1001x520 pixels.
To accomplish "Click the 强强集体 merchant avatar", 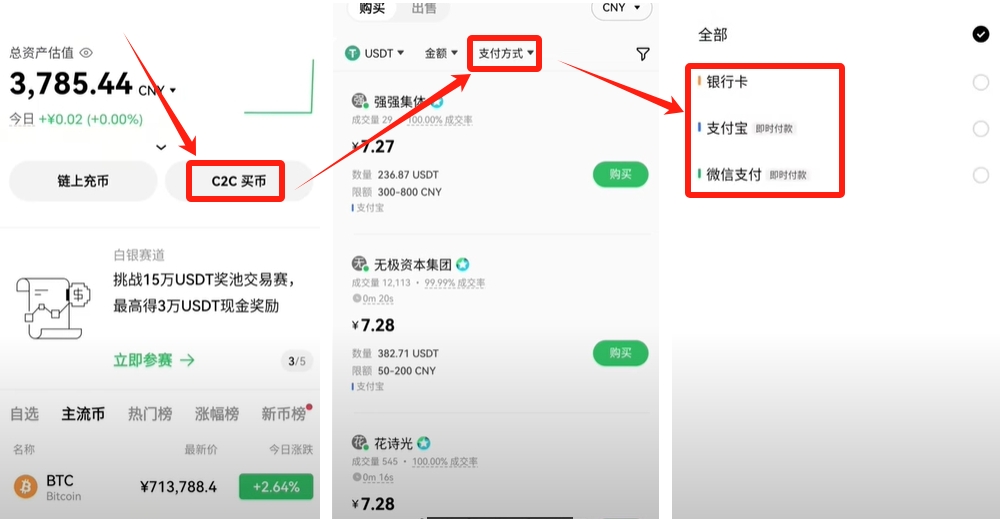I will pos(360,100).
